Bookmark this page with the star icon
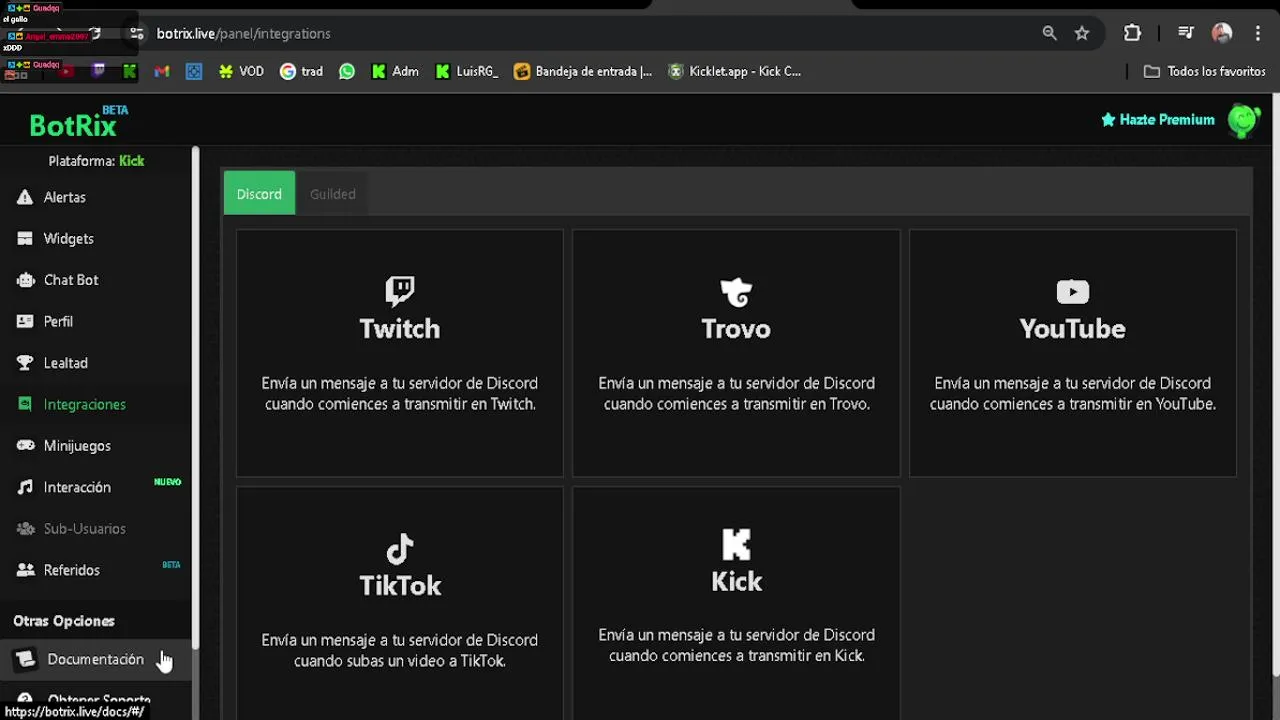This screenshot has height=720, width=1280. tap(1082, 33)
